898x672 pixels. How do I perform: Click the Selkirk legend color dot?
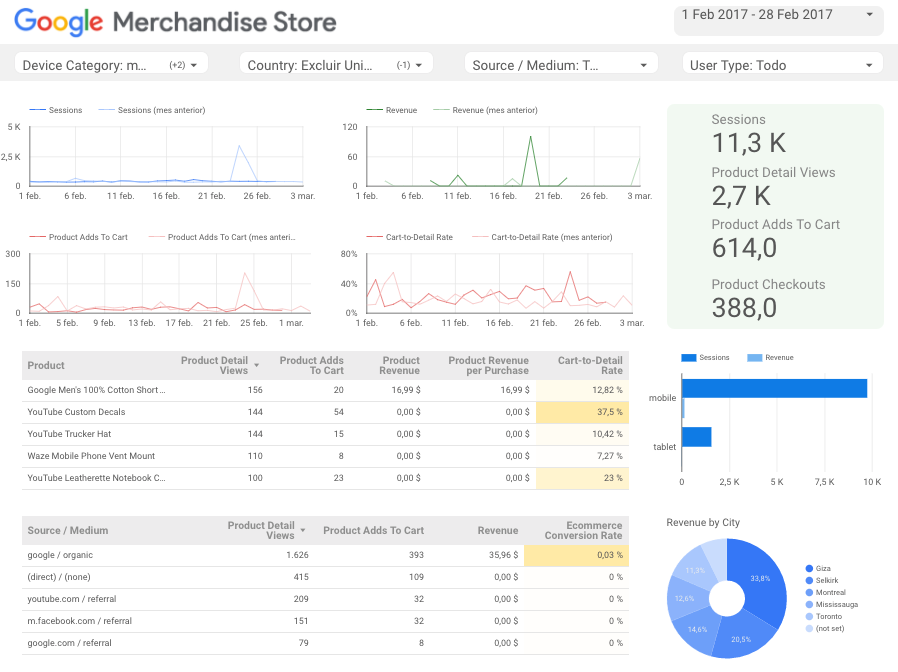tap(809, 580)
